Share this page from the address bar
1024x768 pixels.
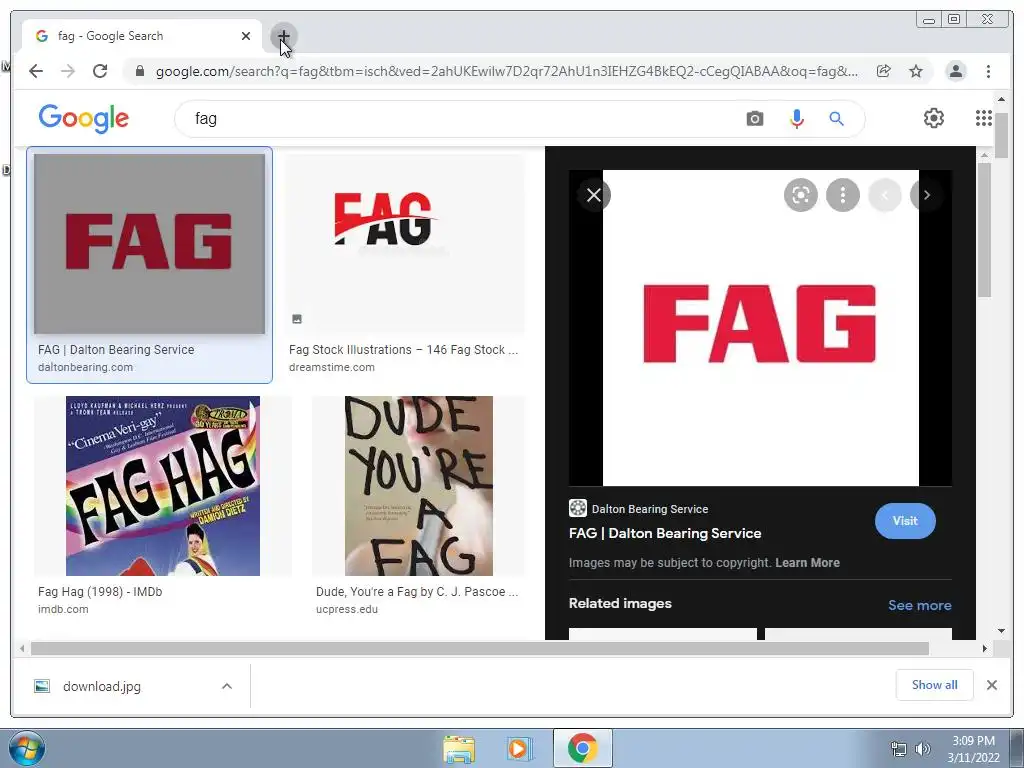coord(883,71)
